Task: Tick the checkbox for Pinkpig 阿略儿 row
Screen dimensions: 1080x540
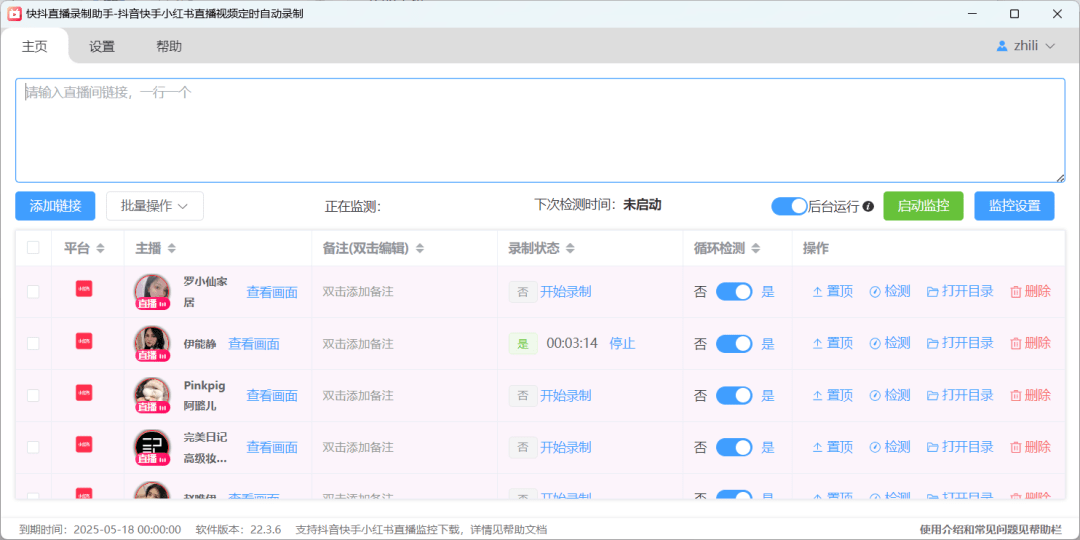Action: point(33,395)
